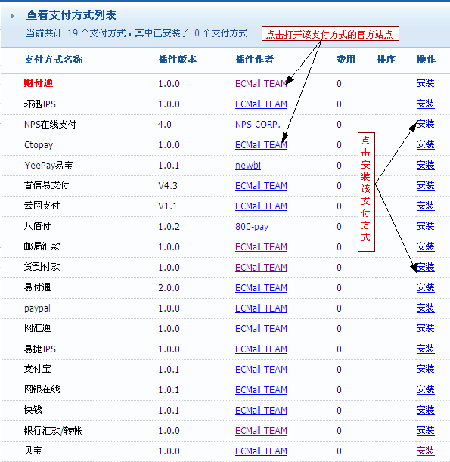Open ECMall TEAM author link for 易付通

click(x=261, y=288)
